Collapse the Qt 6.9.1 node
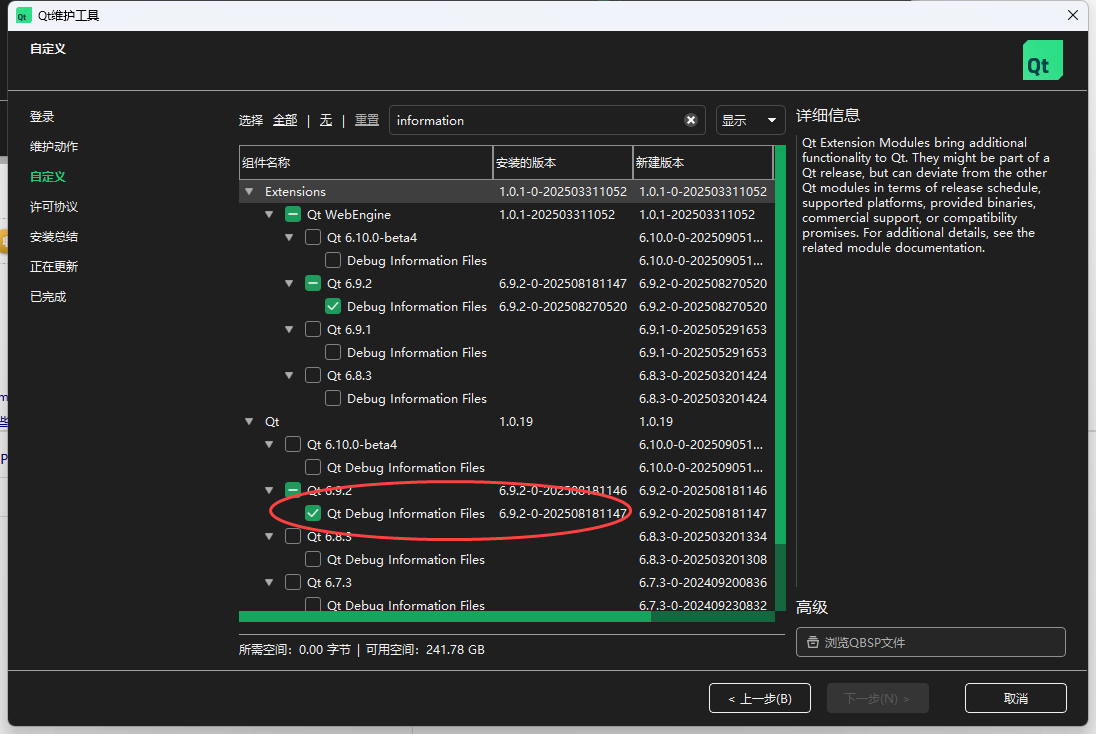 coord(289,329)
